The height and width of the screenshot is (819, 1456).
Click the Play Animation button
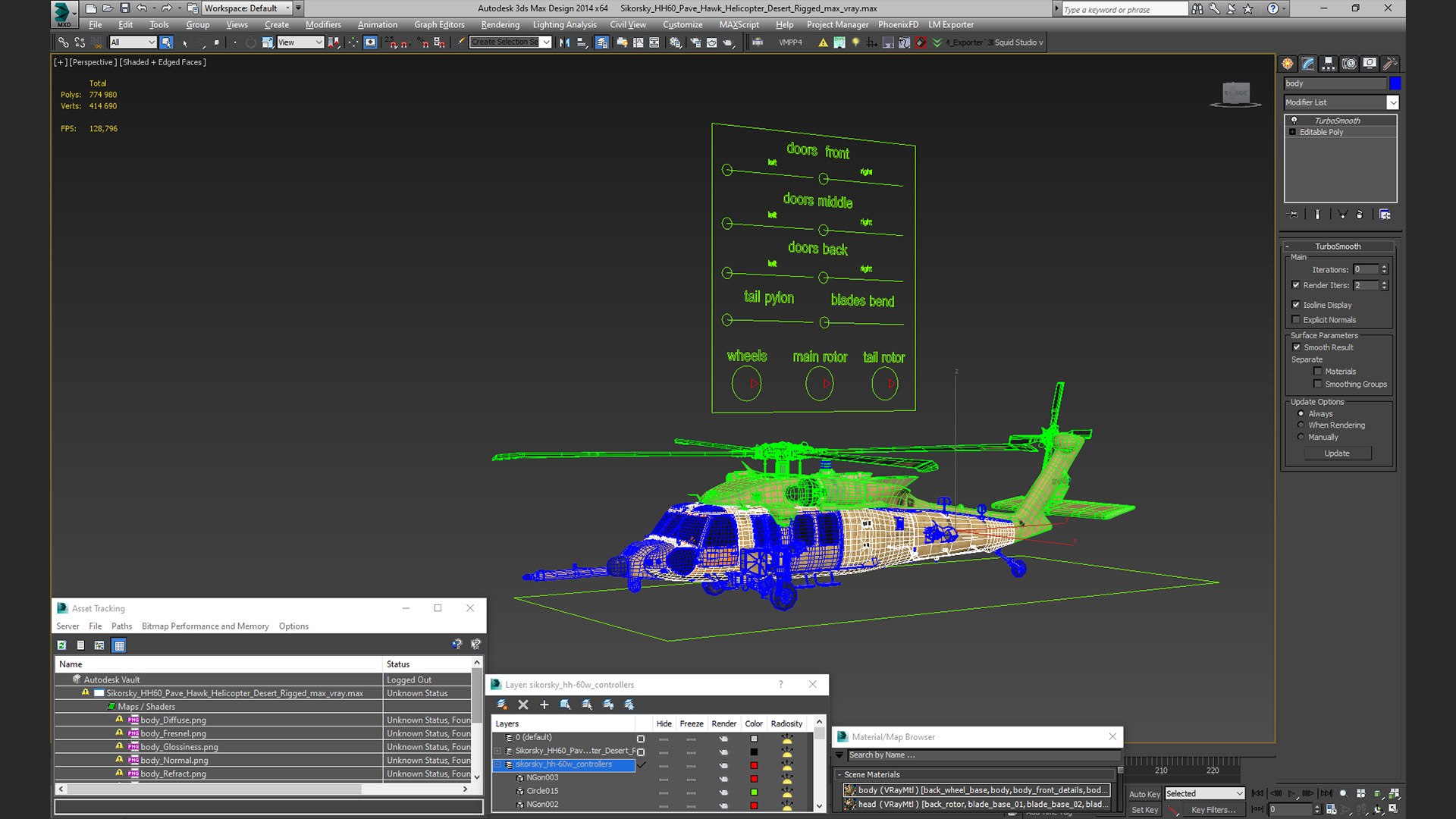click(x=1291, y=793)
